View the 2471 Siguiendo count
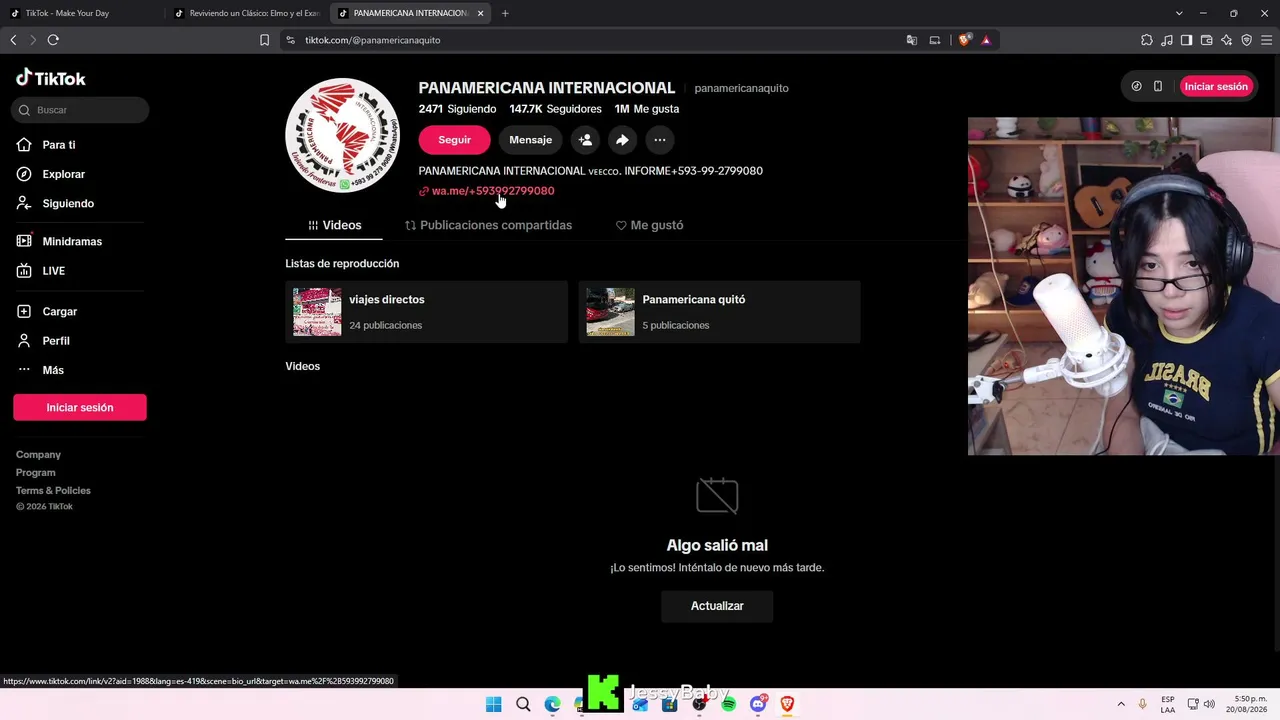 click(x=457, y=109)
